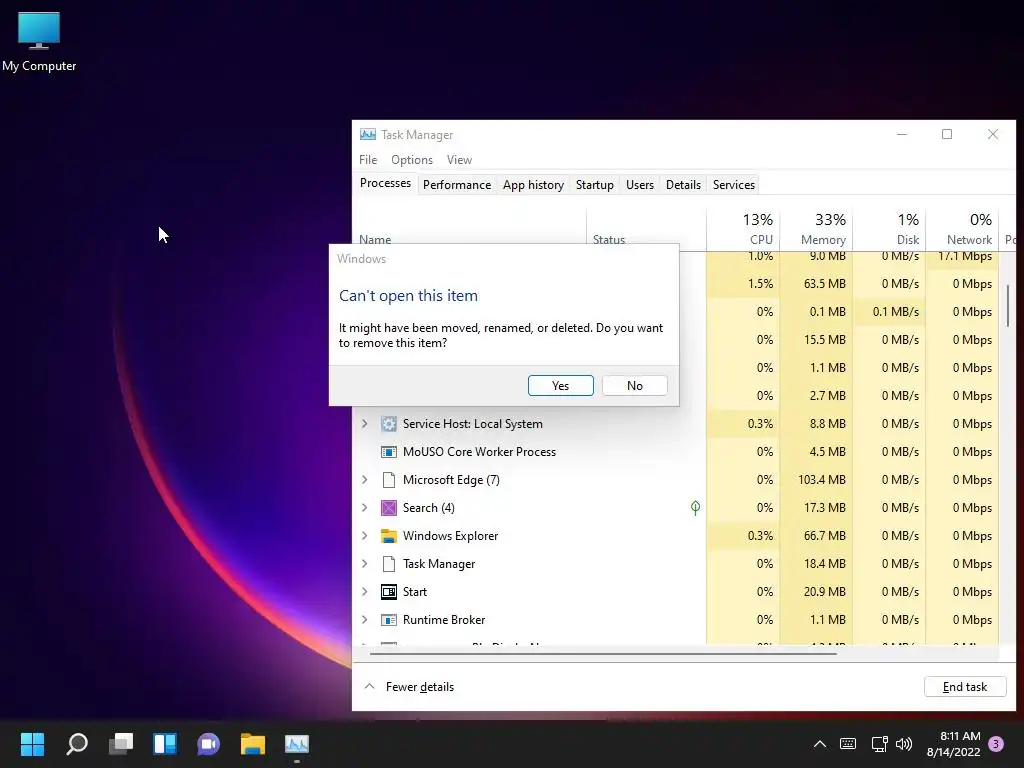The width and height of the screenshot is (1024, 768).
Task: Open the Windows Start menu button
Action: click(x=32, y=743)
